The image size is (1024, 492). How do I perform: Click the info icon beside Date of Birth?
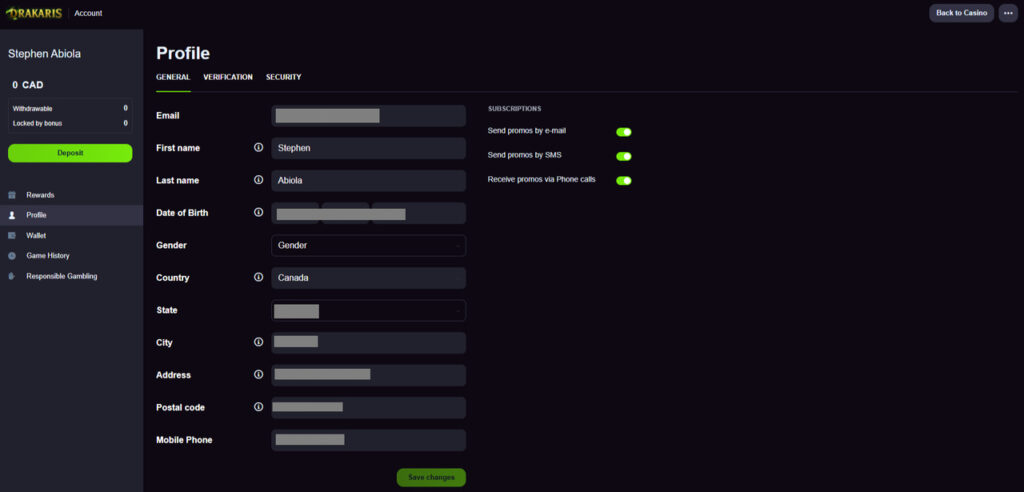pyautogui.click(x=259, y=212)
